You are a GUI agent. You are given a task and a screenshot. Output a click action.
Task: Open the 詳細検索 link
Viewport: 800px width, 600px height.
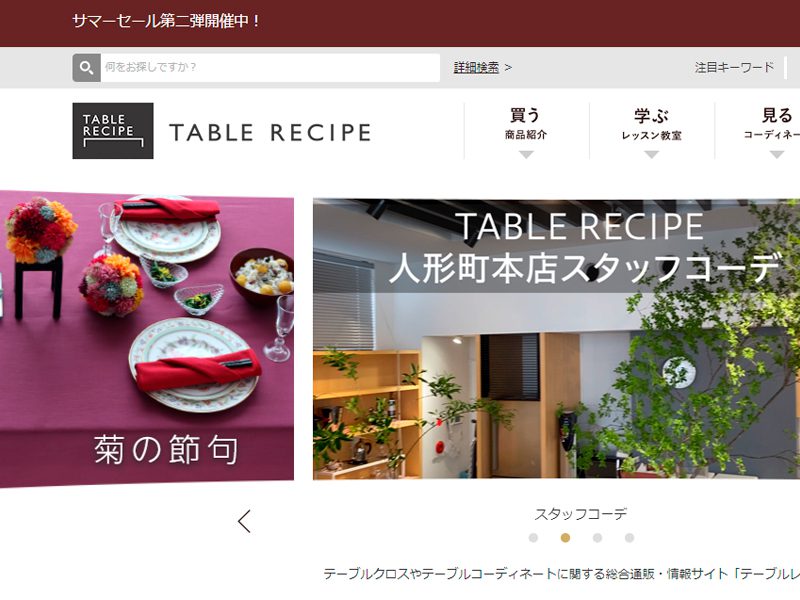pos(477,67)
